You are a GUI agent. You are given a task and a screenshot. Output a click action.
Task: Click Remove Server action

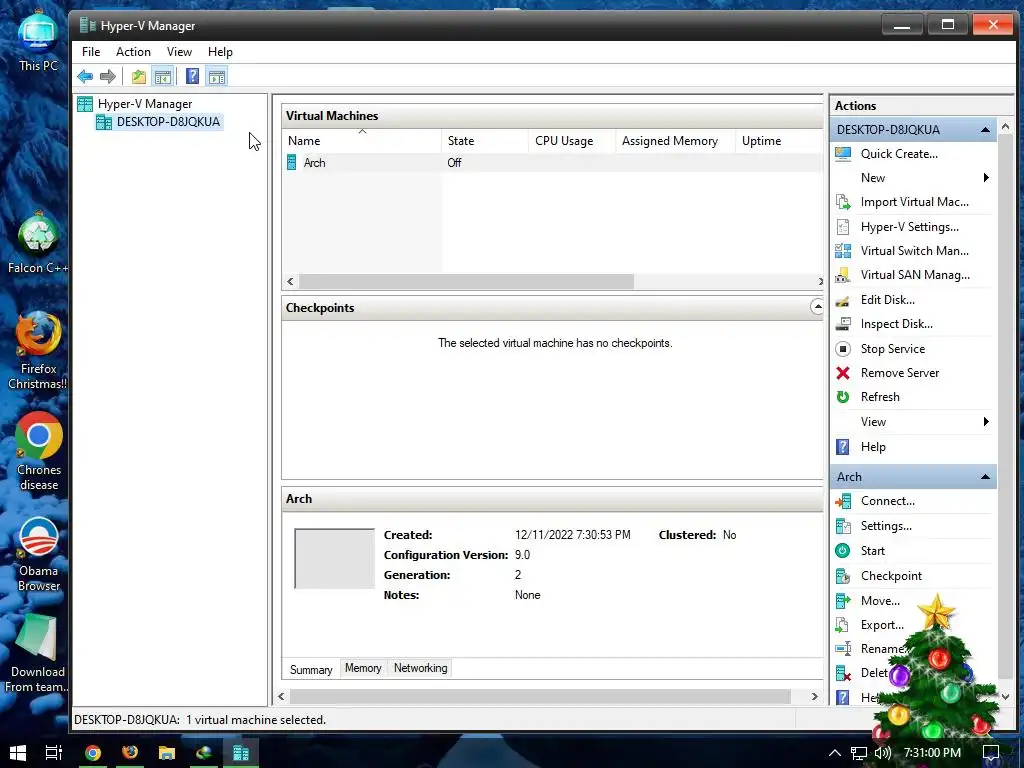pyautogui.click(x=899, y=373)
